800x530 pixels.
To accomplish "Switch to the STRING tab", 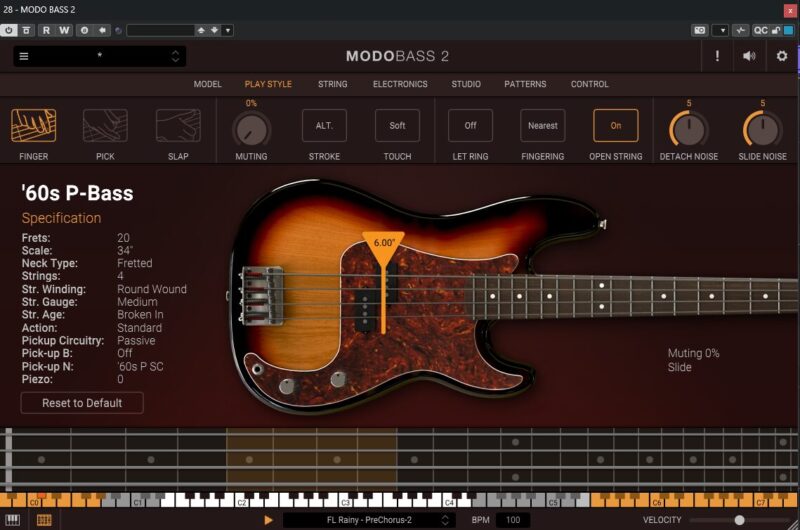I will pyautogui.click(x=333, y=84).
